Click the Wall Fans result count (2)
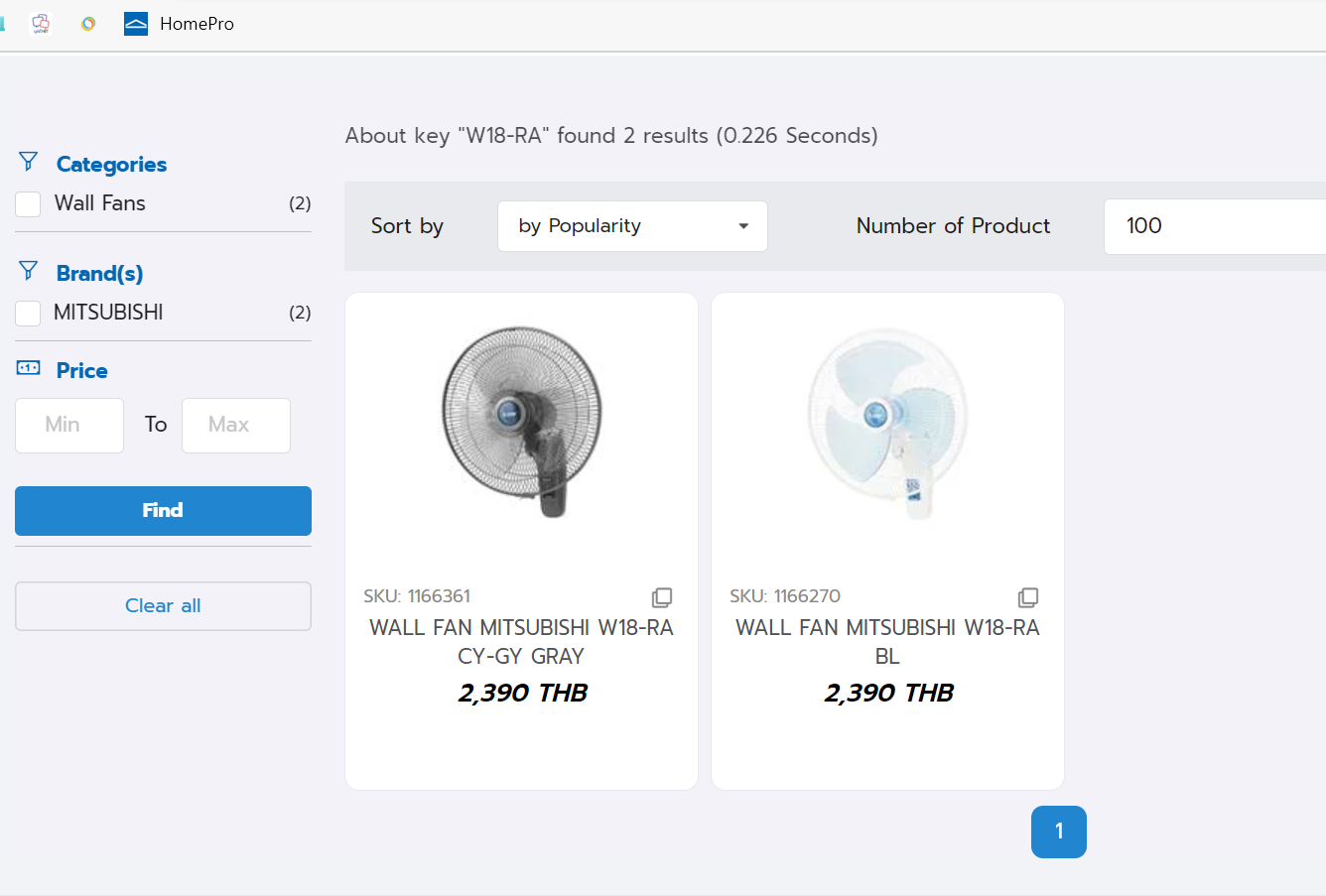Screen dimensions: 1326x896 pos(300,203)
